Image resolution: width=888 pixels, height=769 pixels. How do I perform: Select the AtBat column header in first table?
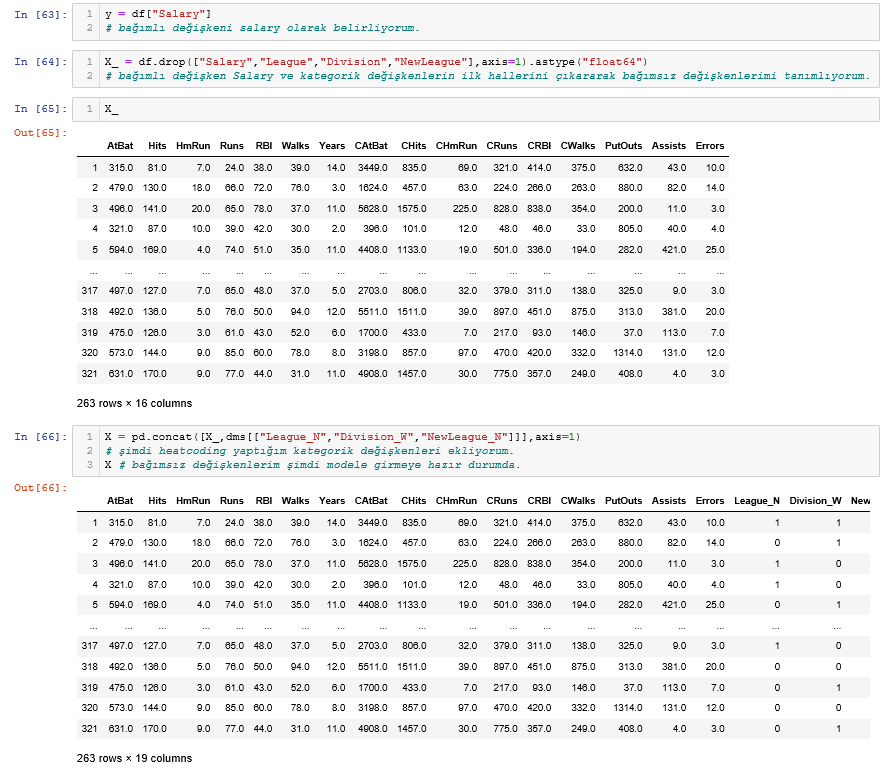(119, 145)
